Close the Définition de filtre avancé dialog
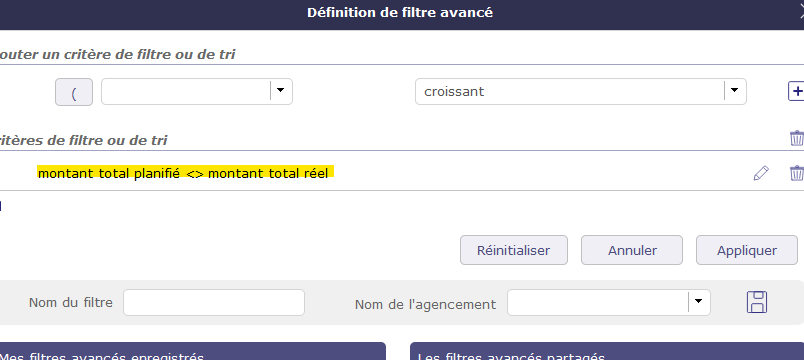Screen dimensions: 804x360 coord(801,14)
